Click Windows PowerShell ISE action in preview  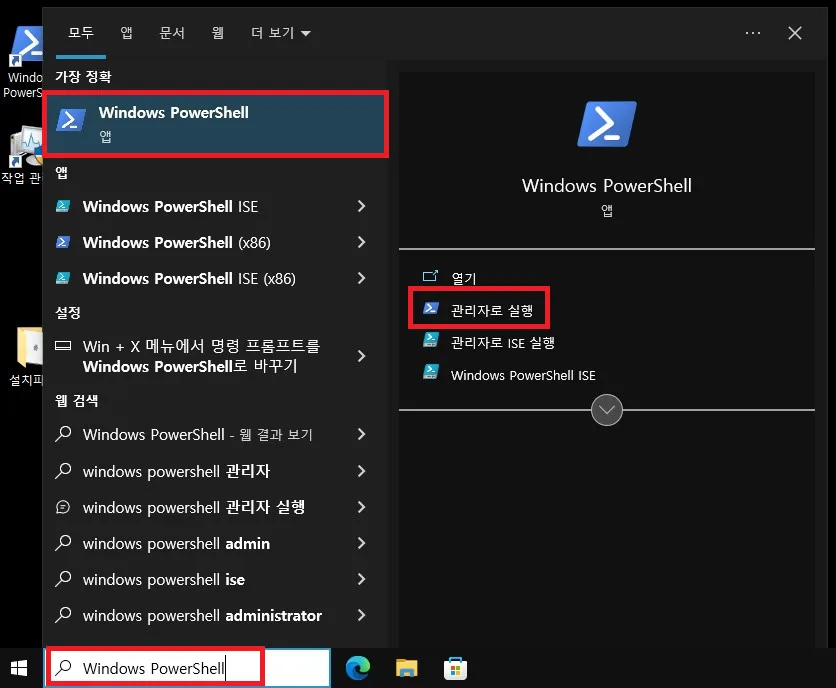pyautogui.click(x=523, y=375)
